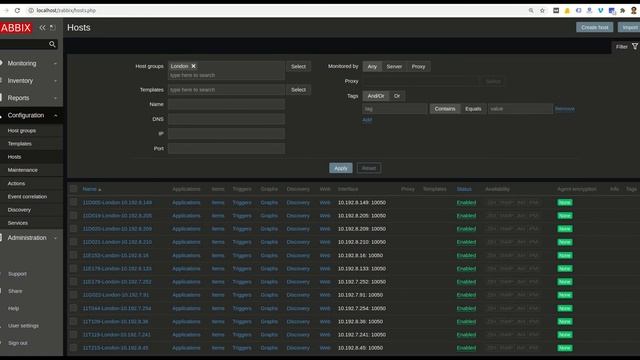Open User settings in the sidebar
640x360 pixels.
pyautogui.click(x=23, y=326)
